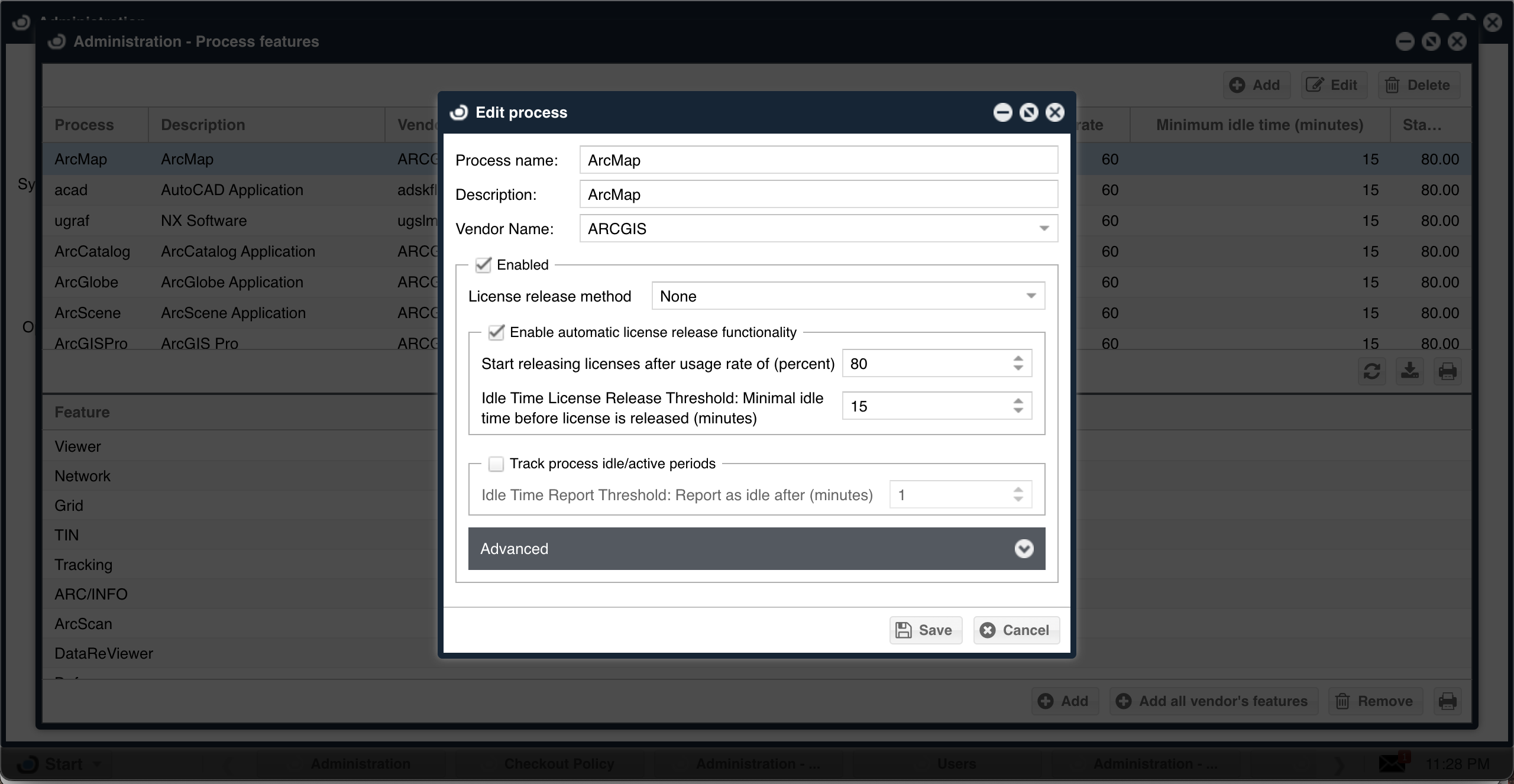Open License release method dropdown
The image size is (1514, 784).
point(1031,296)
